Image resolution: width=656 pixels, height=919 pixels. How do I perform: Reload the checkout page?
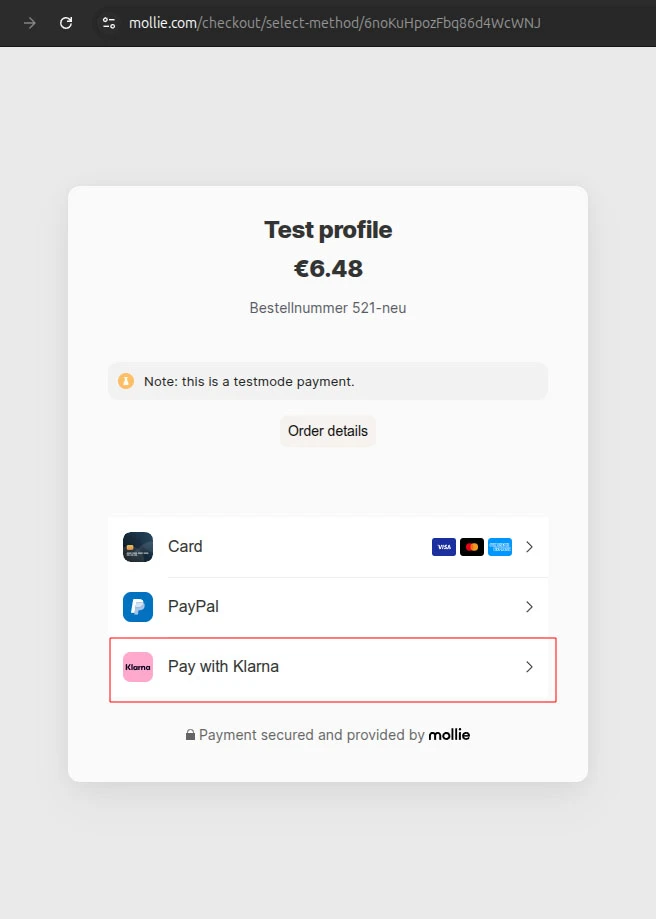pos(66,23)
